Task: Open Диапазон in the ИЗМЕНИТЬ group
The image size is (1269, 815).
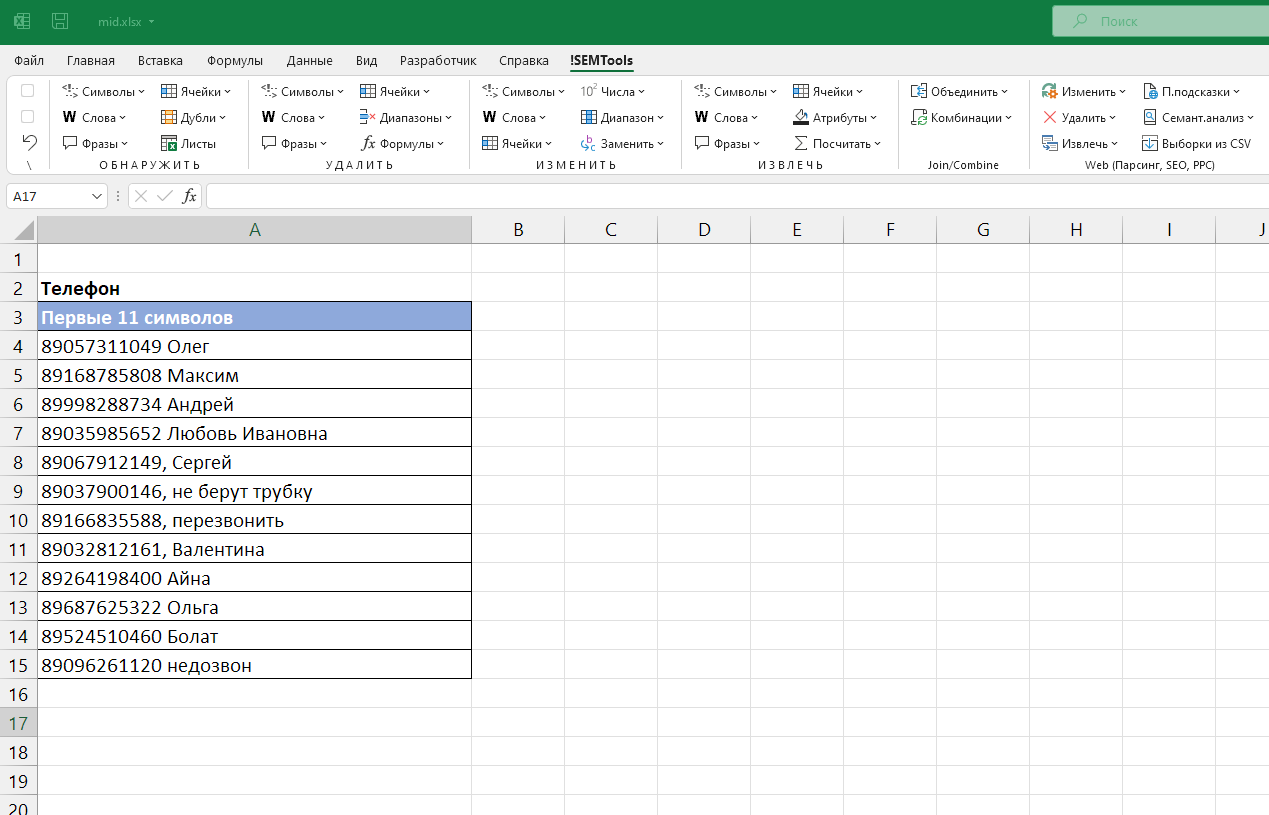Action: [x=622, y=117]
